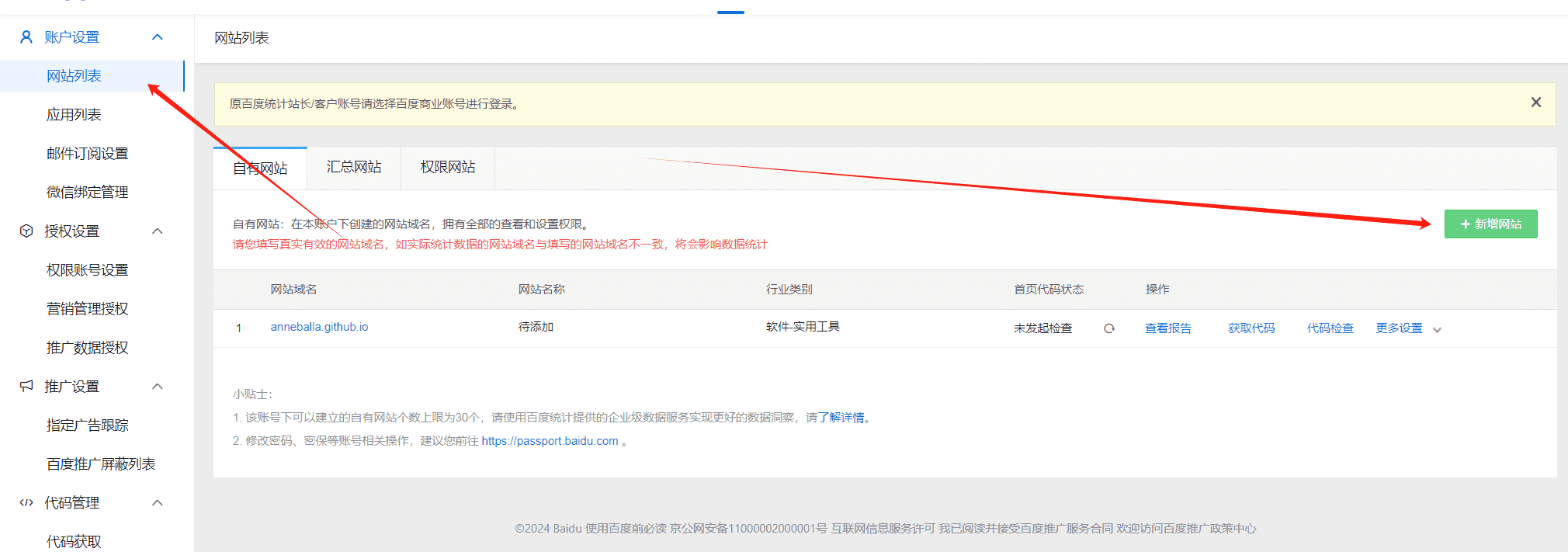Click the 网站列表 page heading

click(241, 38)
